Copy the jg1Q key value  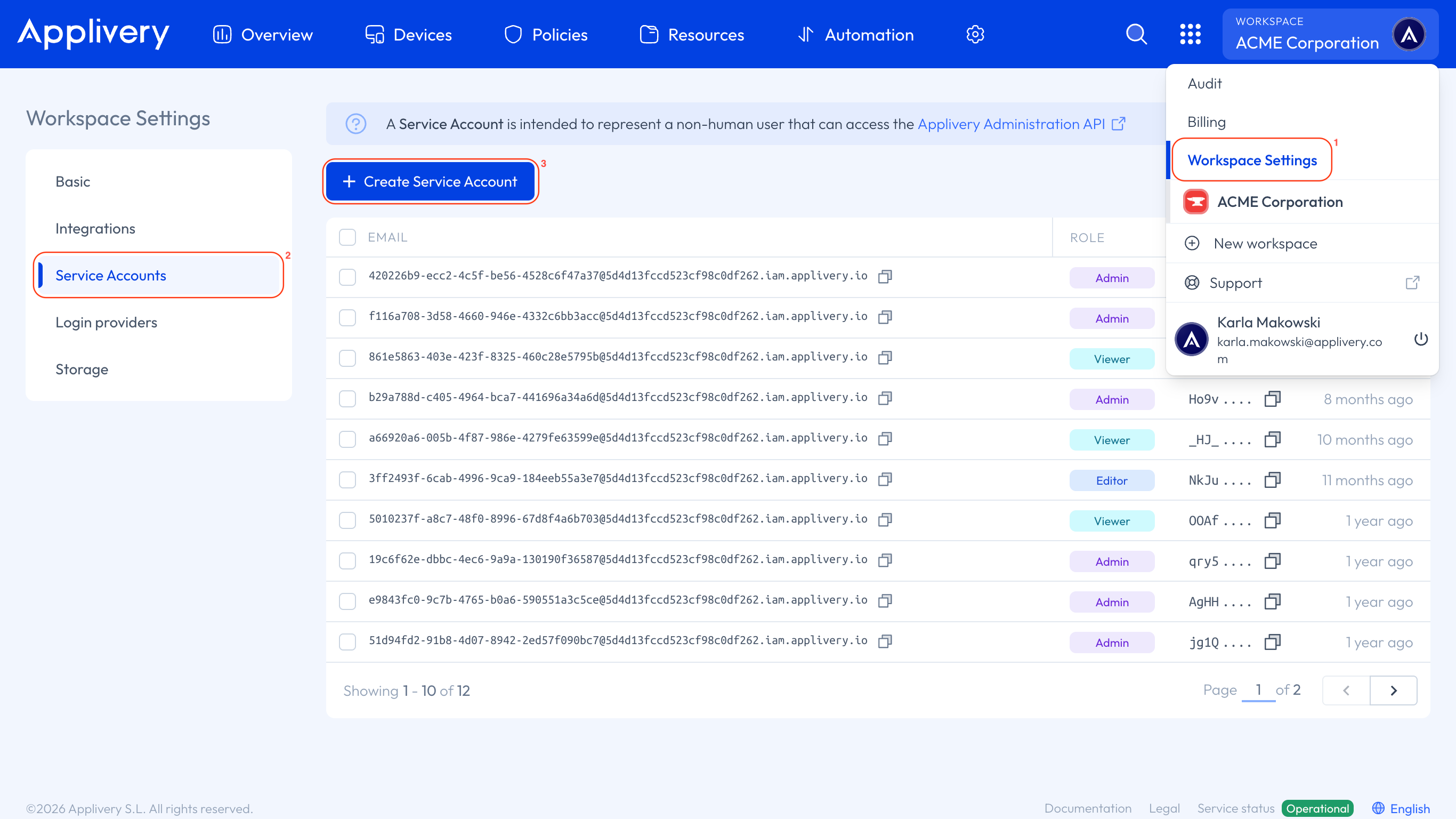[1272, 642]
